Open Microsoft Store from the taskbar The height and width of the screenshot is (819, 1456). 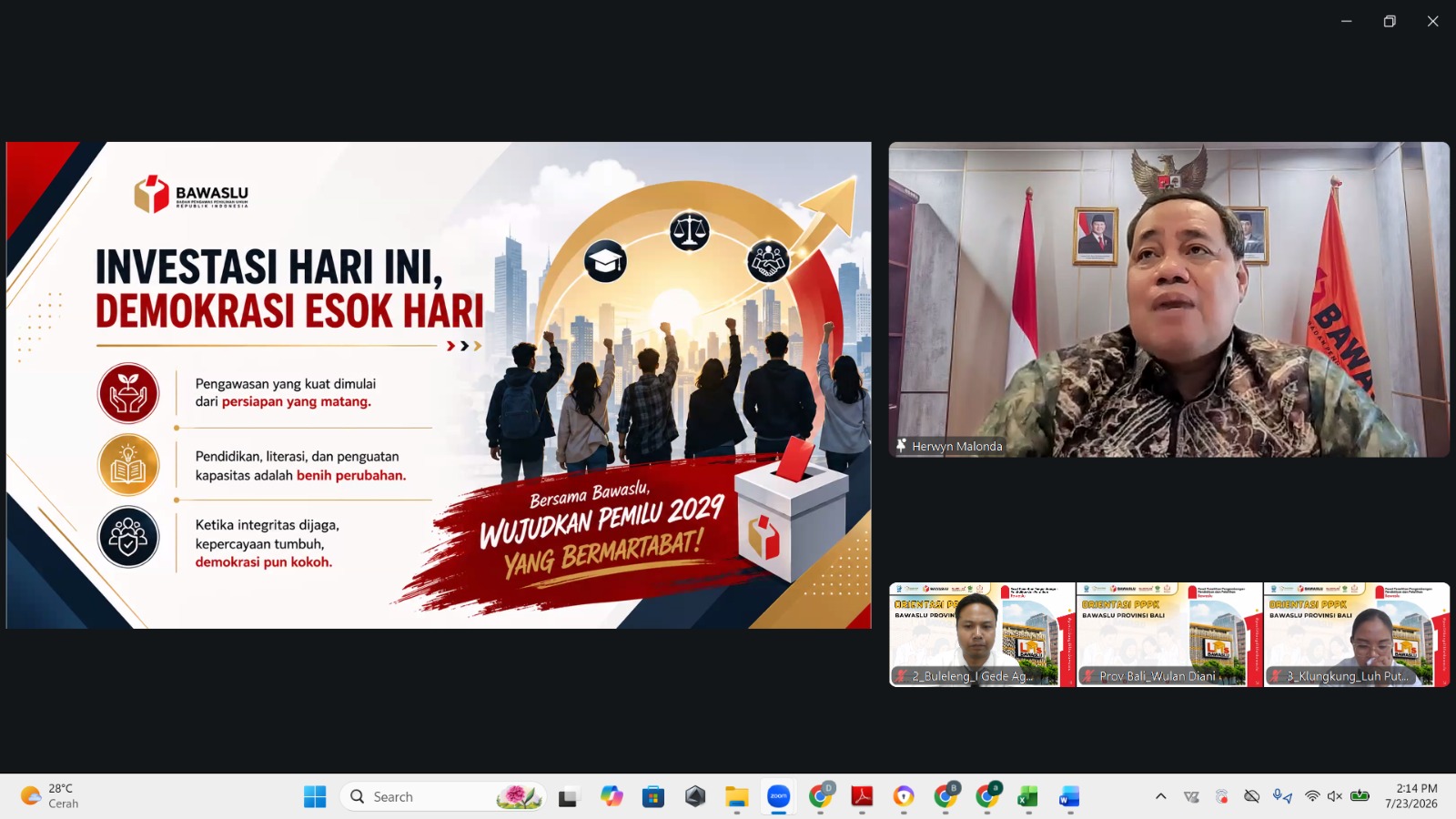click(653, 797)
